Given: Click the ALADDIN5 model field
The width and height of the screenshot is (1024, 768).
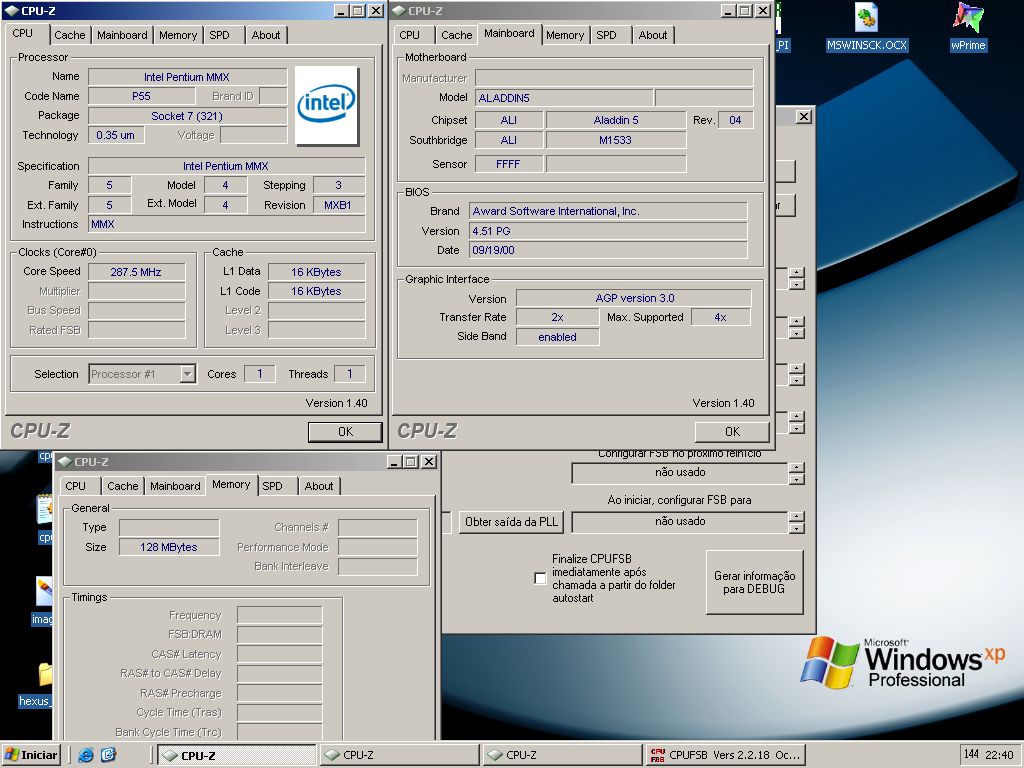Looking at the screenshot, I should pos(564,98).
